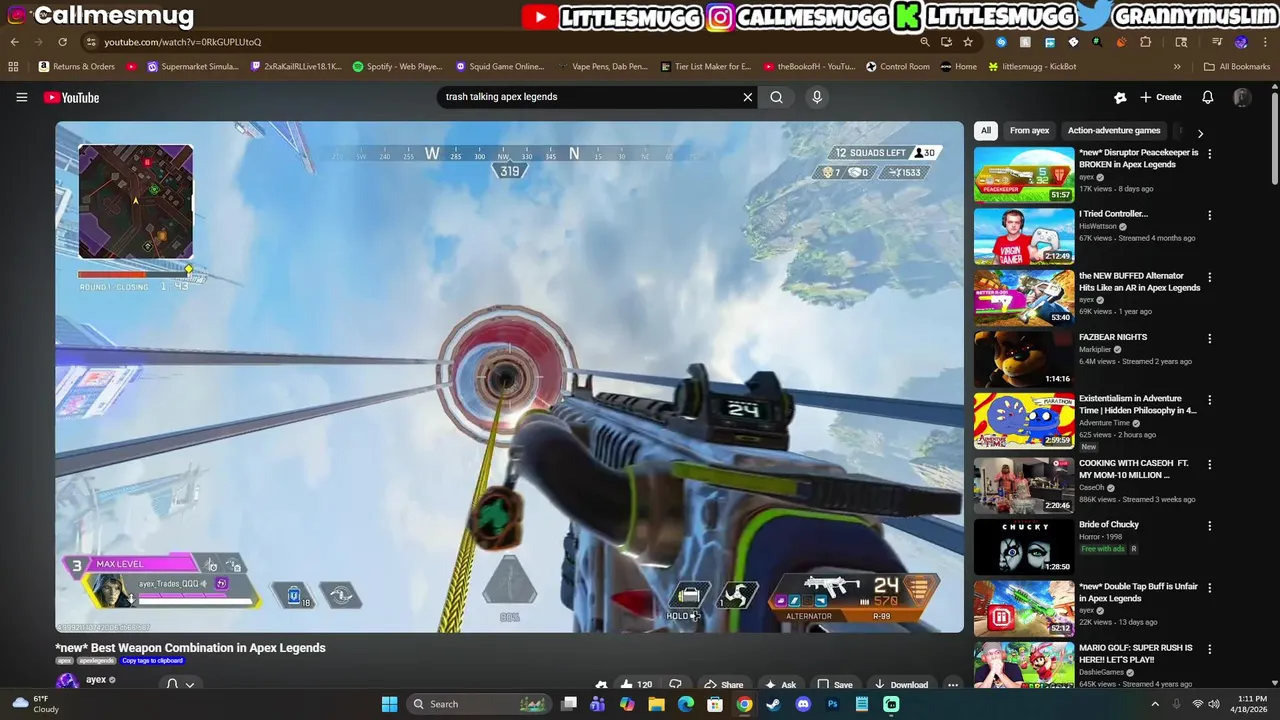
Task: Open the browser Extensions puzzle icon
Action: [x=1145, y=42]
